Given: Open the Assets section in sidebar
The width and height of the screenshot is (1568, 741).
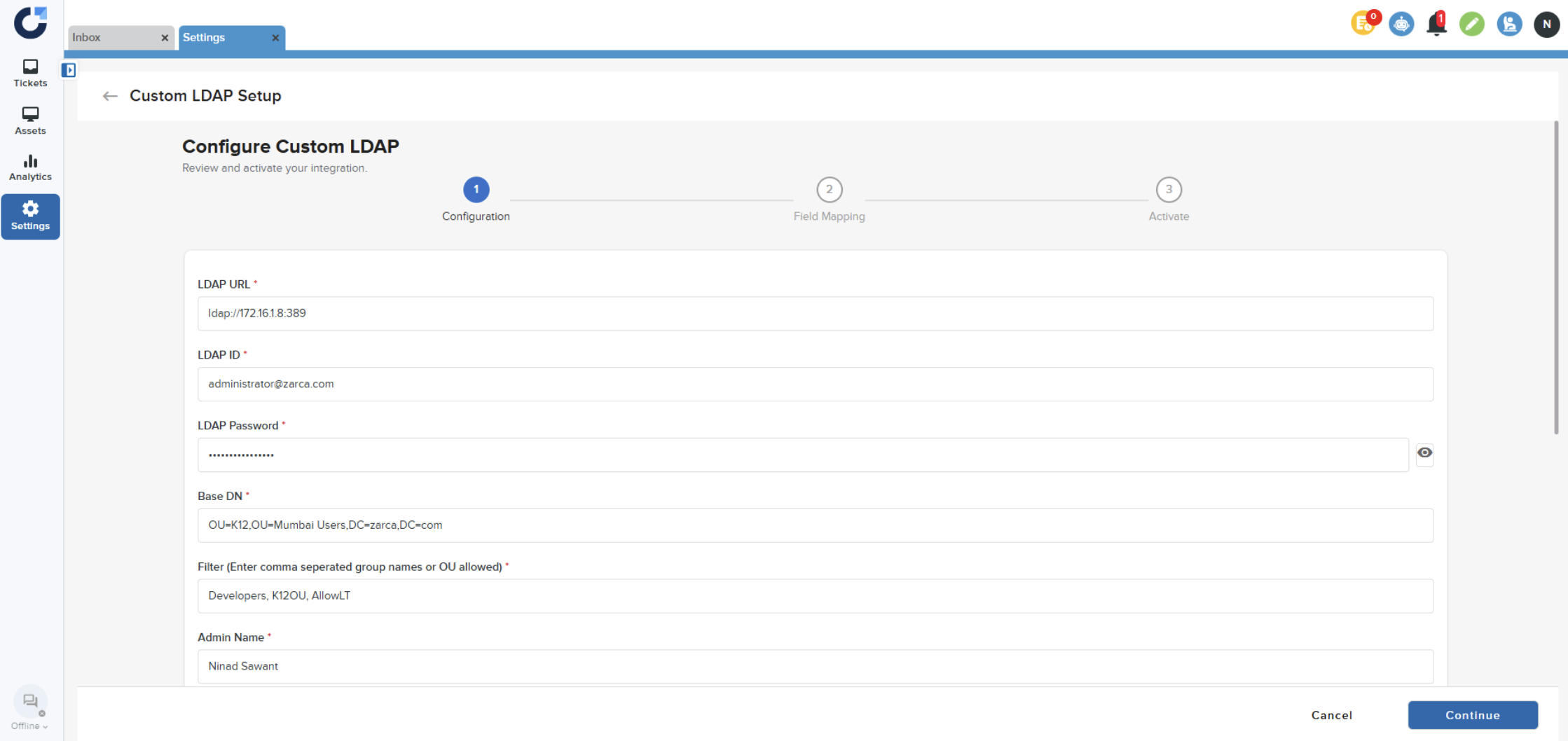Looking at the screenshot, I should point(30,120).
